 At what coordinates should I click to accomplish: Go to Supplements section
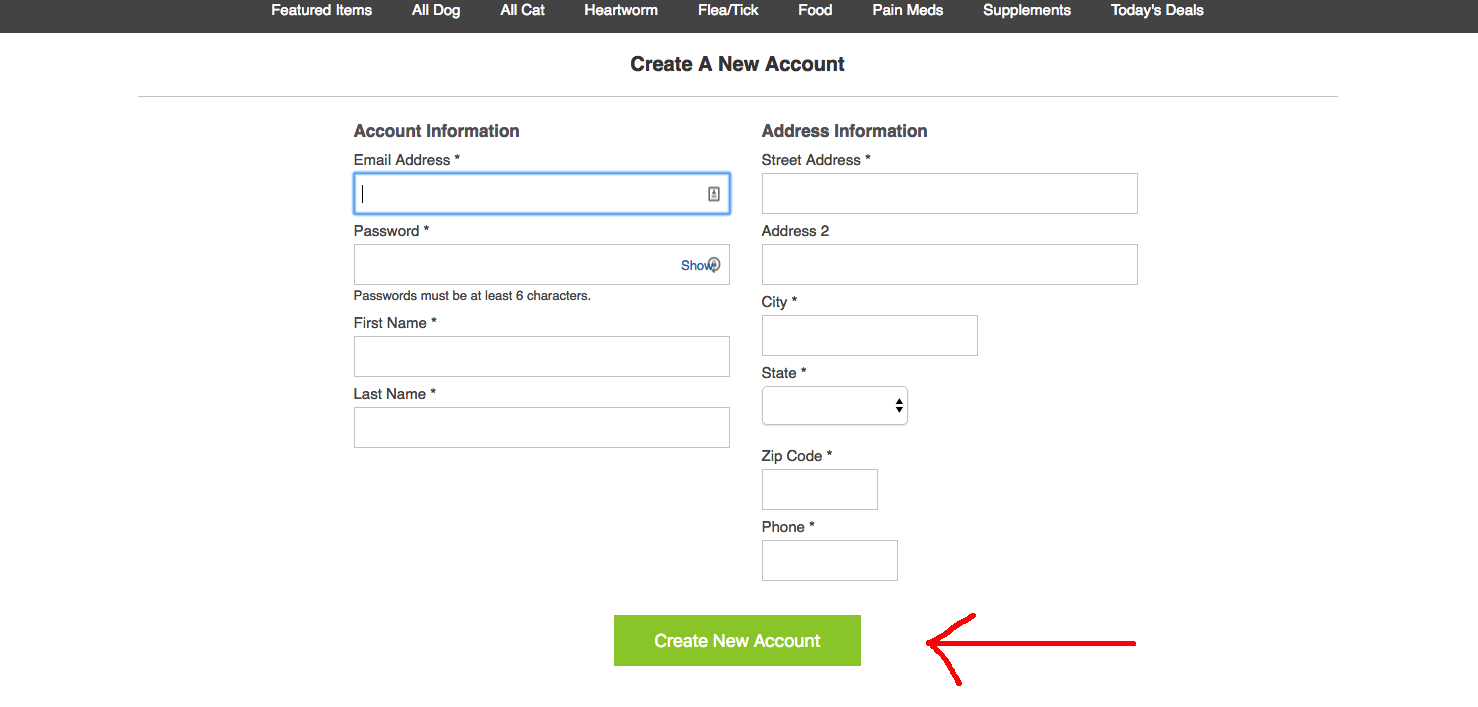pyautogui.click(x=1027, y=11)
